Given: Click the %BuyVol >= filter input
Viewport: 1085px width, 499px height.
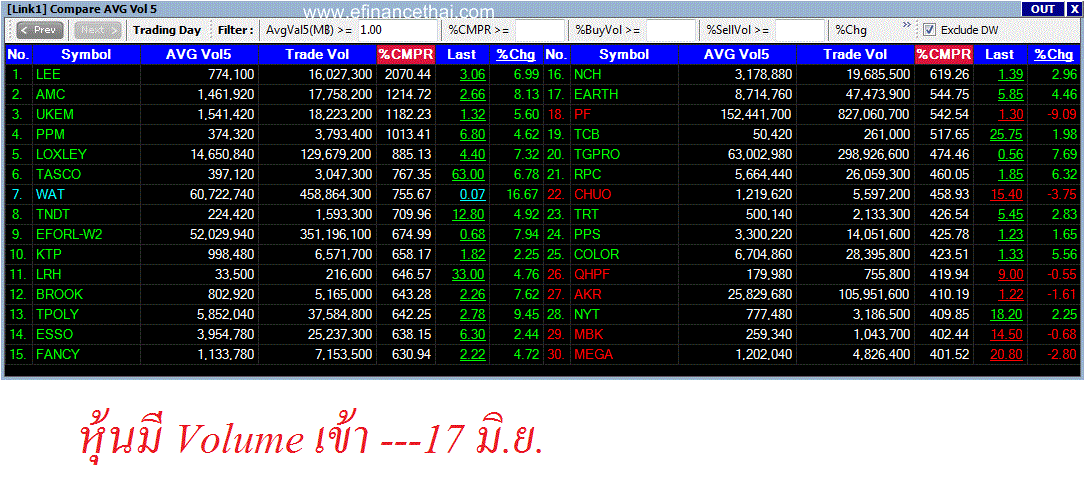Looking at the screenshot, I should click(671, 30).
